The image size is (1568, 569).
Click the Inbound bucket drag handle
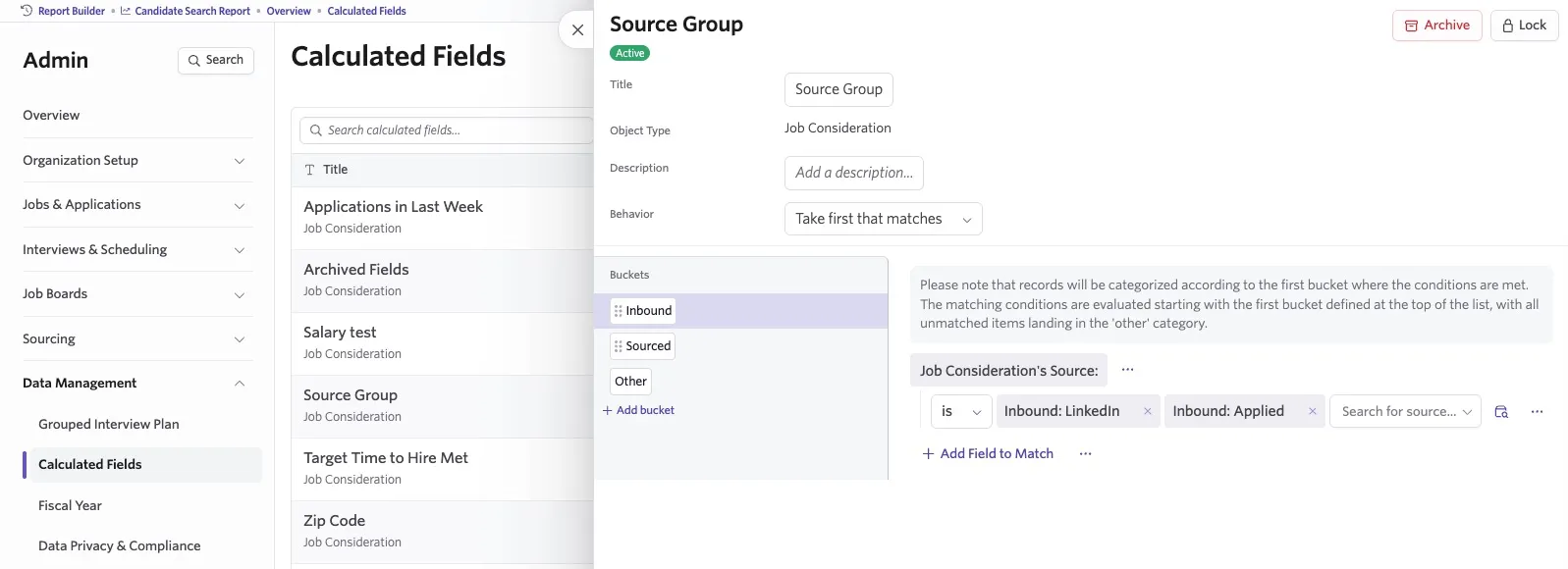coord(618,311)
